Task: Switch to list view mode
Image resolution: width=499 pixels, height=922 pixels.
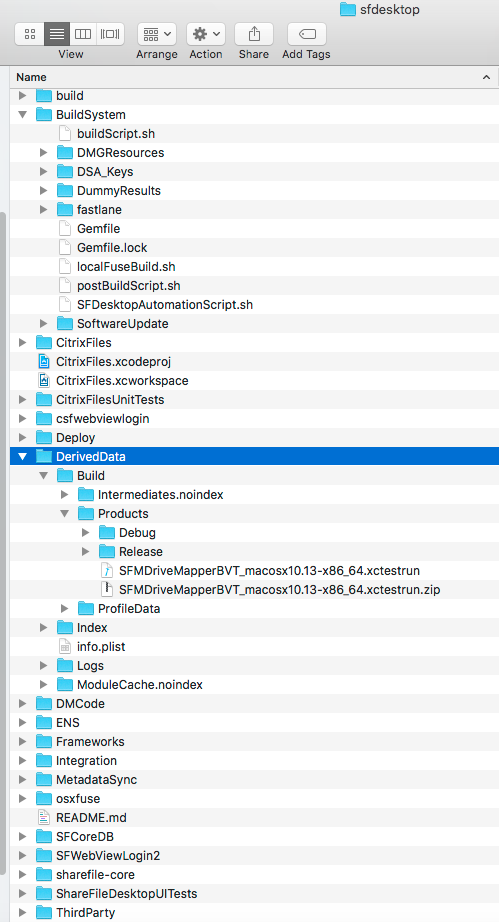Action: [x=57, y=34]
